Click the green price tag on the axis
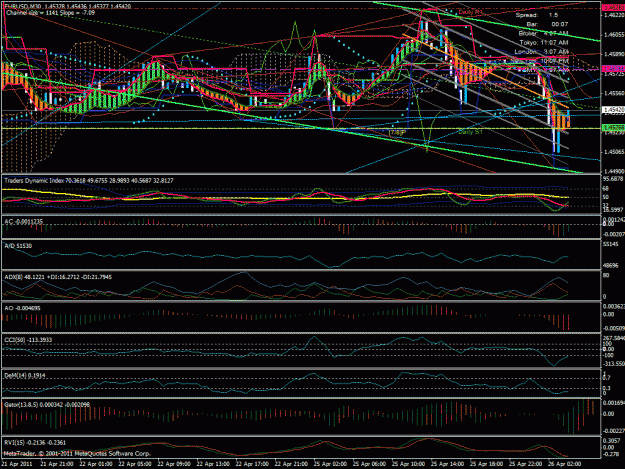Viewport: 625px width, 469px height. pyautogui.click(x=613, y=128)
